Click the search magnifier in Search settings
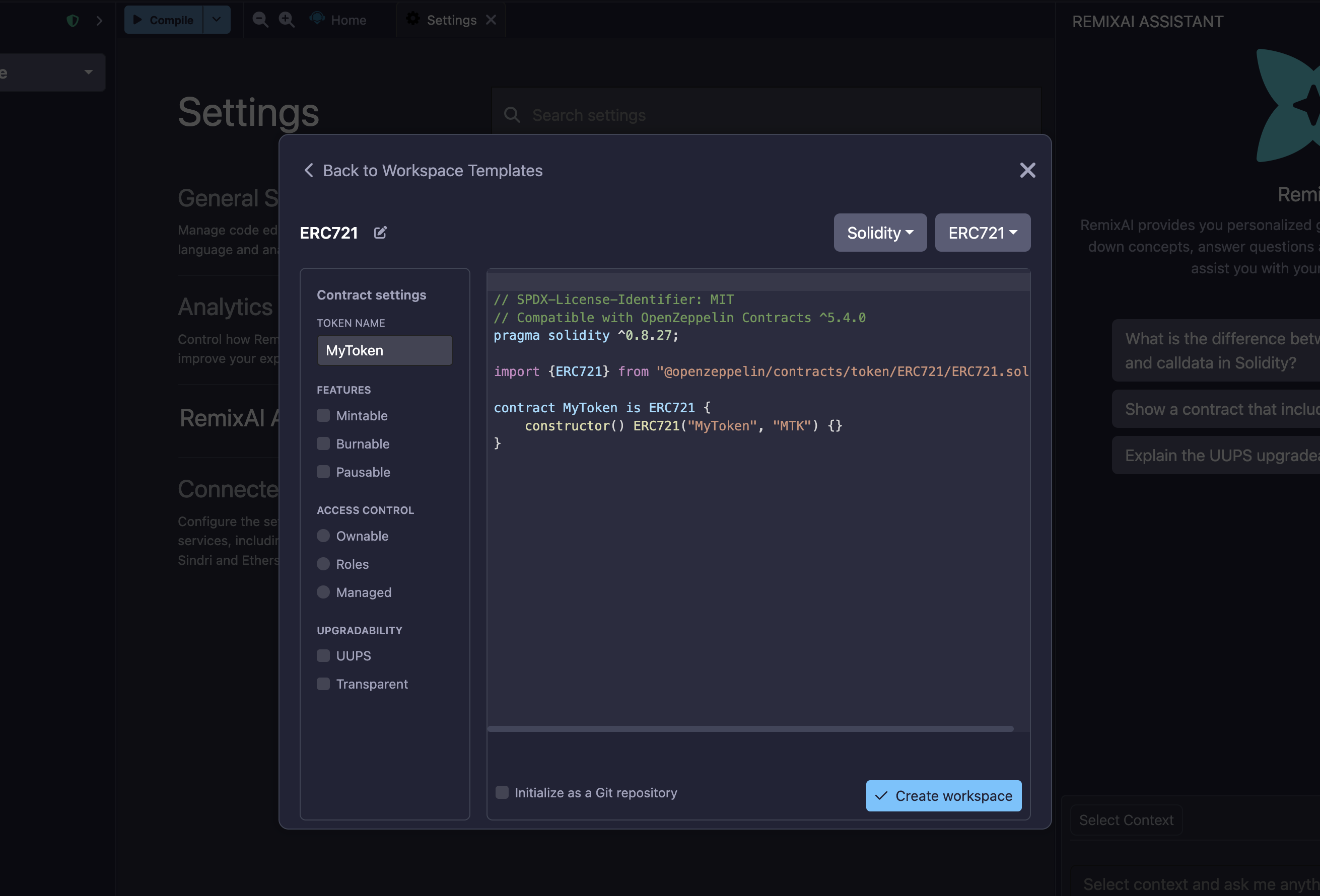 coord(512,115)
